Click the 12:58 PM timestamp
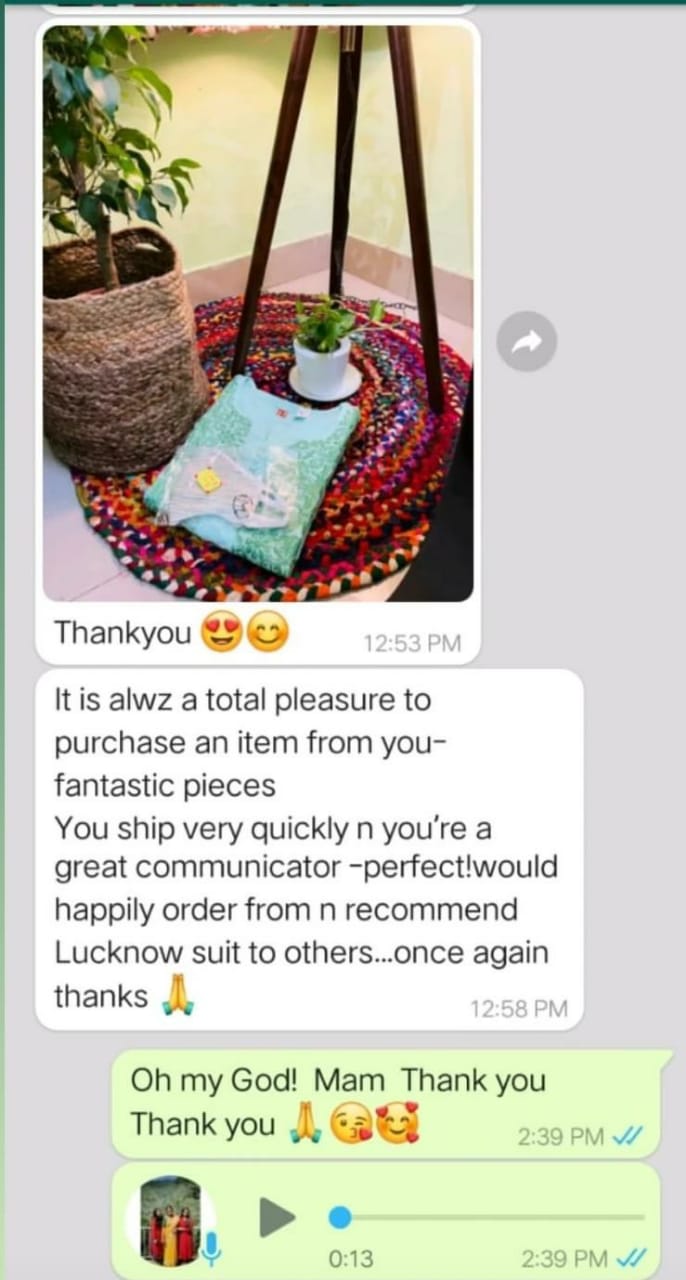 [x=519, y=1009]
